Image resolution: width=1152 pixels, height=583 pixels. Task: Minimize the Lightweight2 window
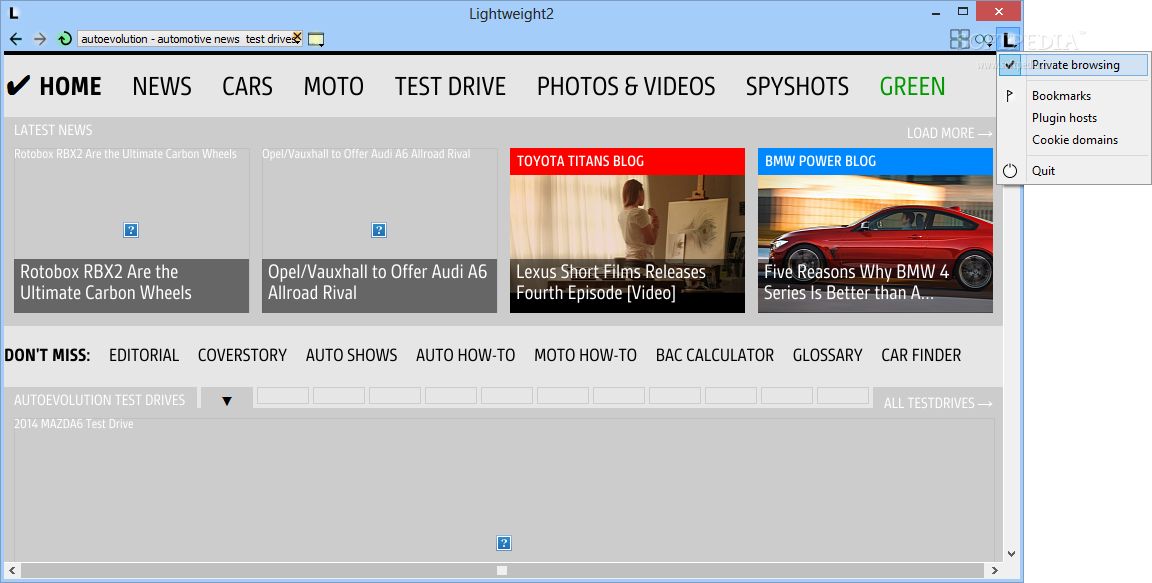936,12
